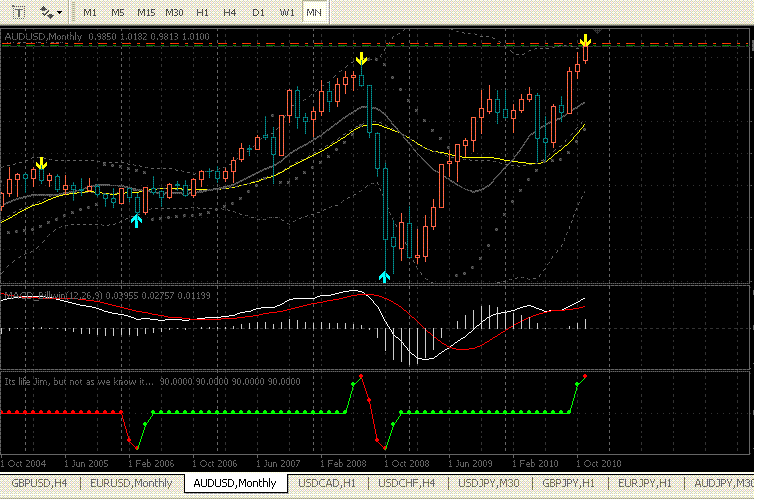
Task: Open the arrows tool dropdown arrow
Action: (60, 13)
